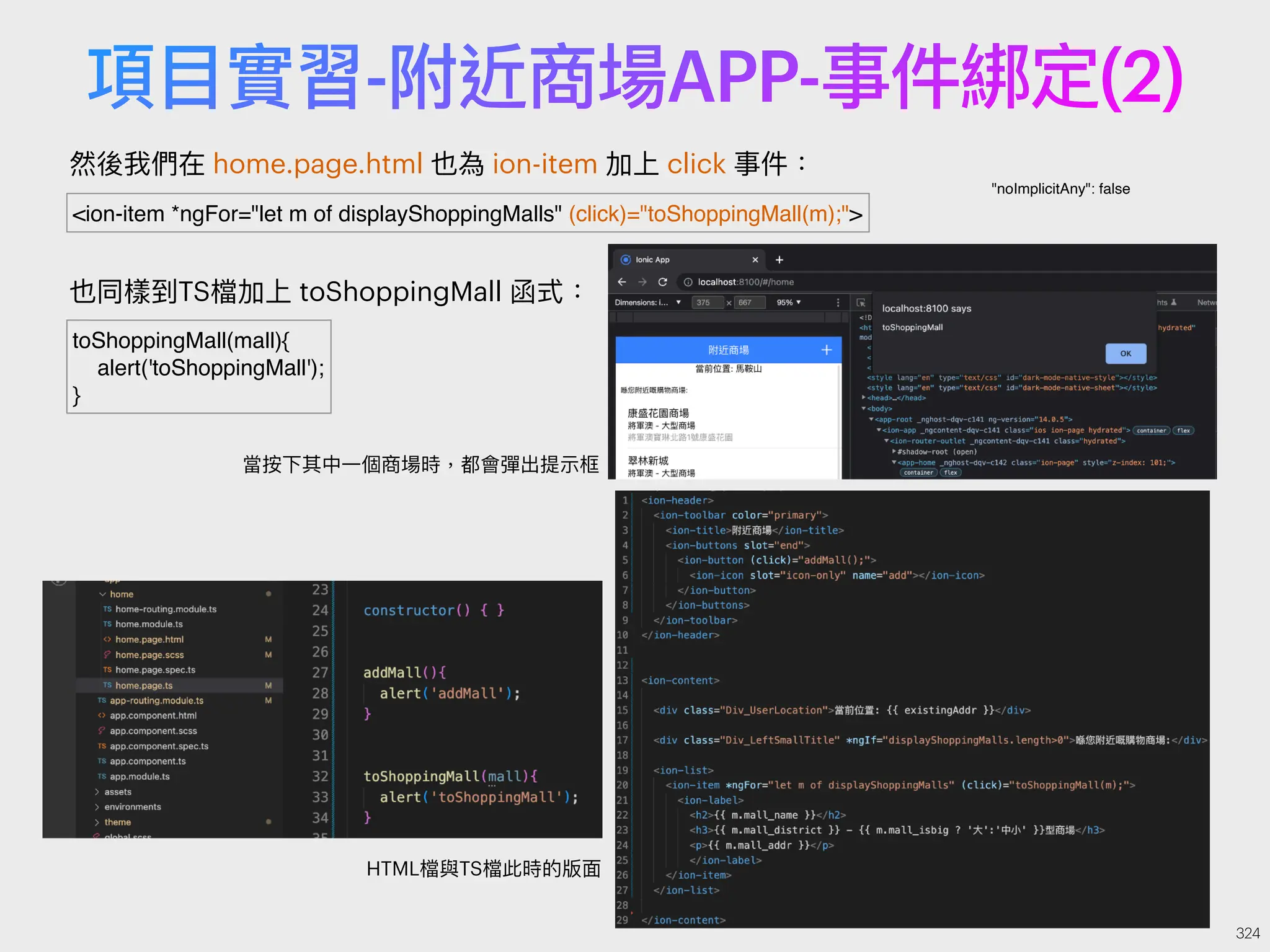Click line 5 ion-button addMall code
Screen dimensions: 1270x952
coord(777,560)
